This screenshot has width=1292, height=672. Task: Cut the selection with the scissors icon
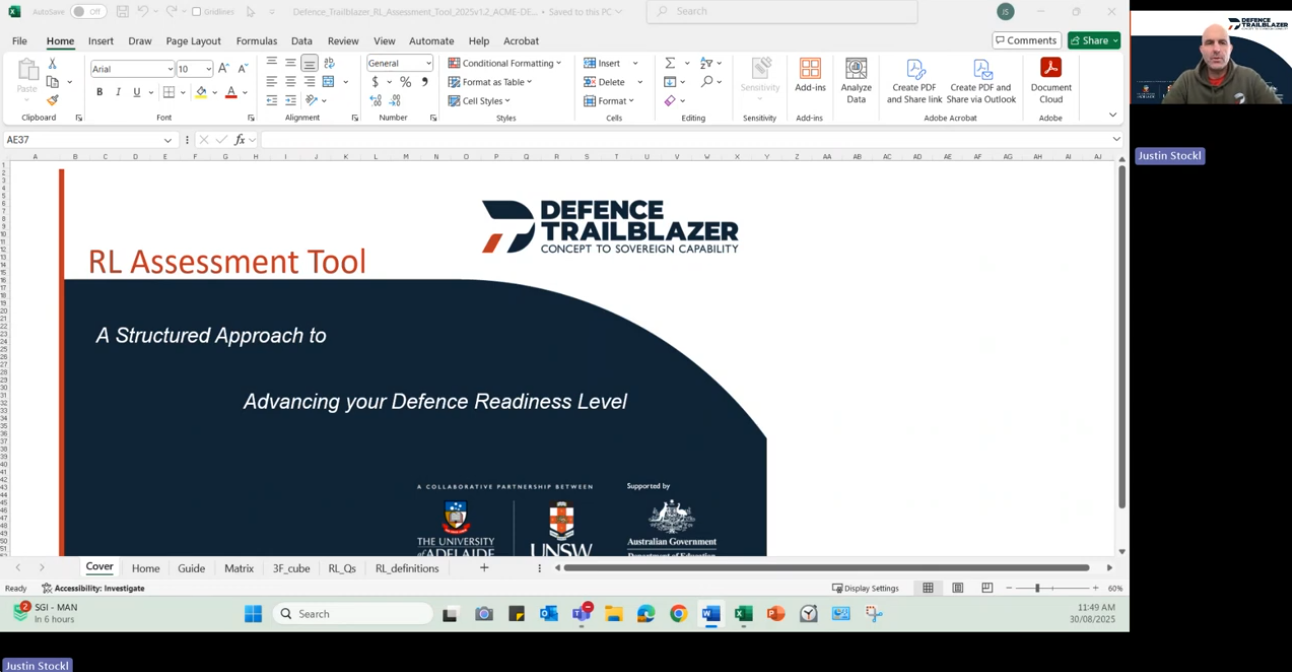pyautogui.click(x=52, y=64)
